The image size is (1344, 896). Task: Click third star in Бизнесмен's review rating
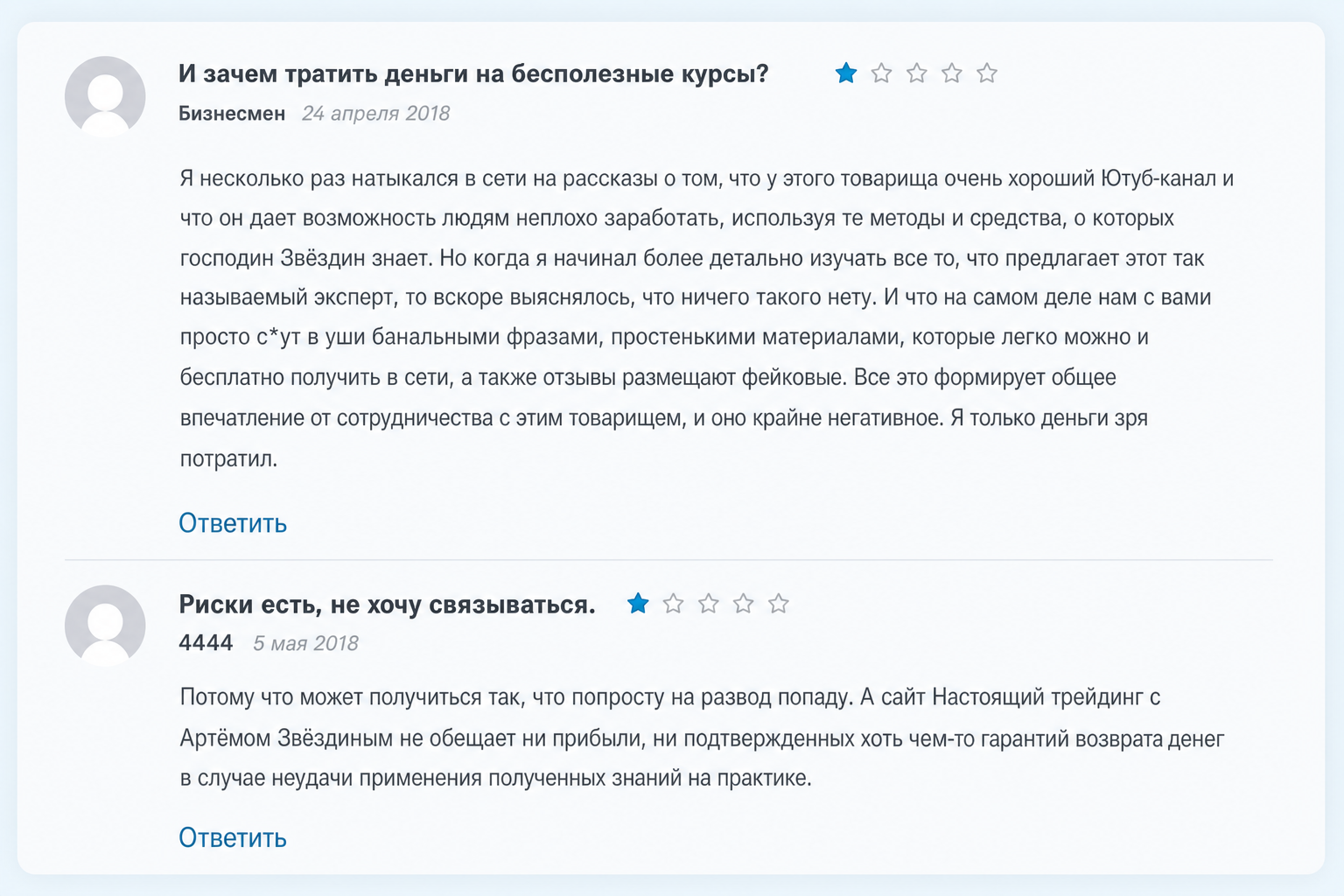(x=916, y=73)
